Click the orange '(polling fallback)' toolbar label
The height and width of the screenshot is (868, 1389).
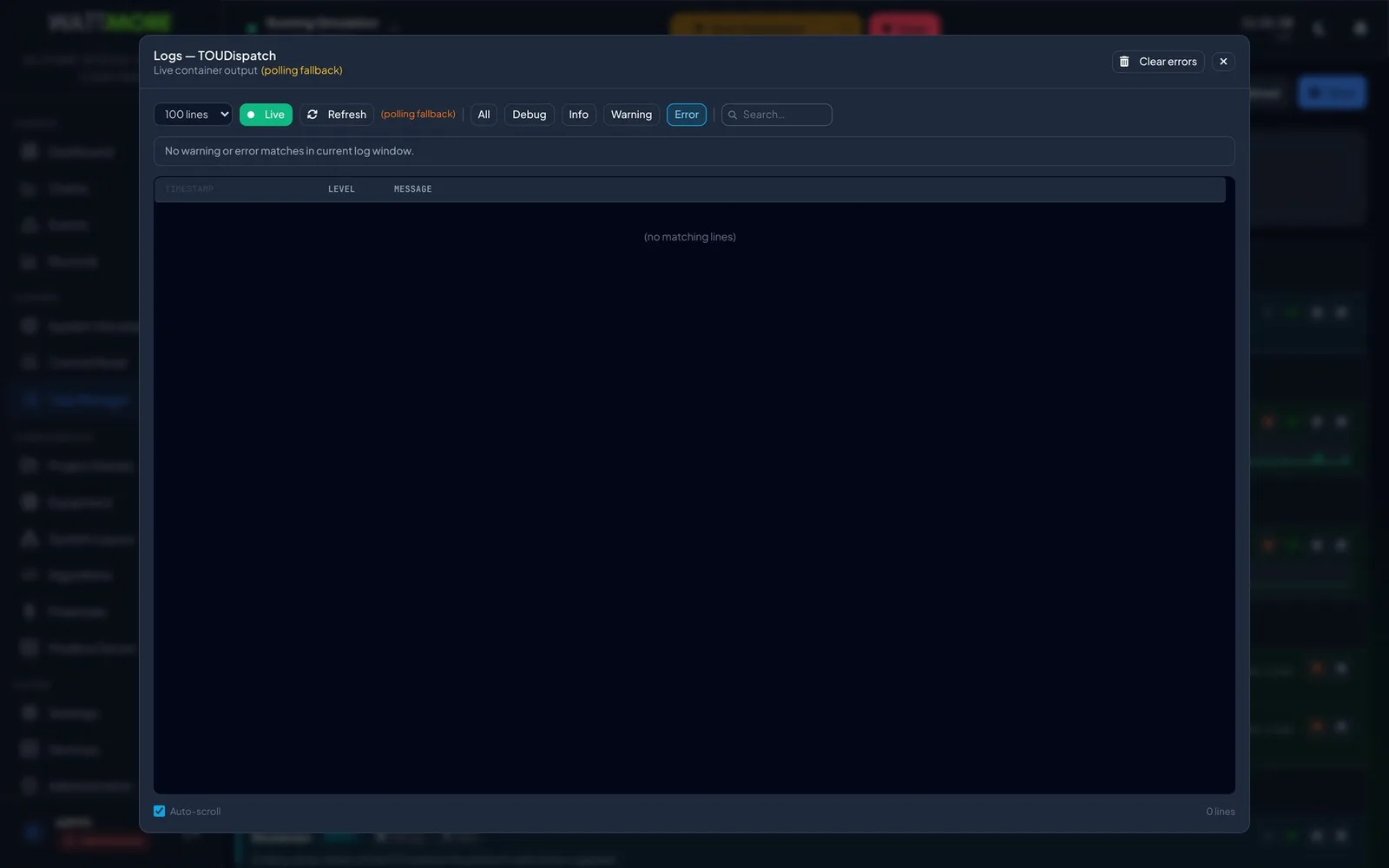point(418,115)
